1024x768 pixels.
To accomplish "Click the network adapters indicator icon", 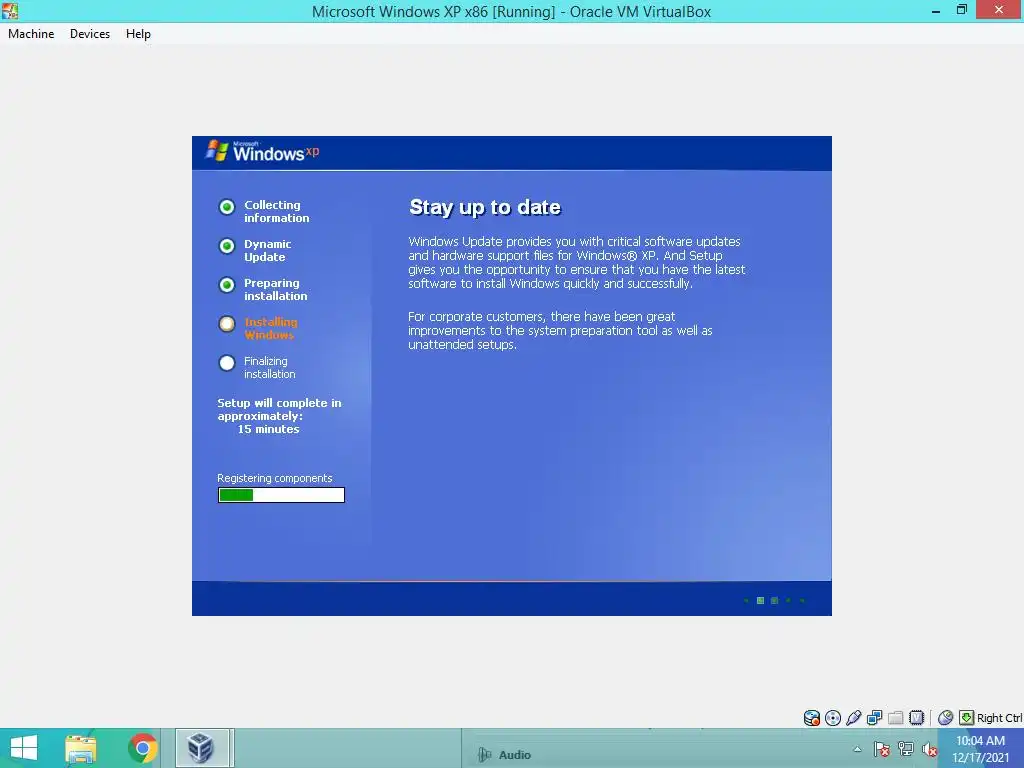I will [874, 718].
